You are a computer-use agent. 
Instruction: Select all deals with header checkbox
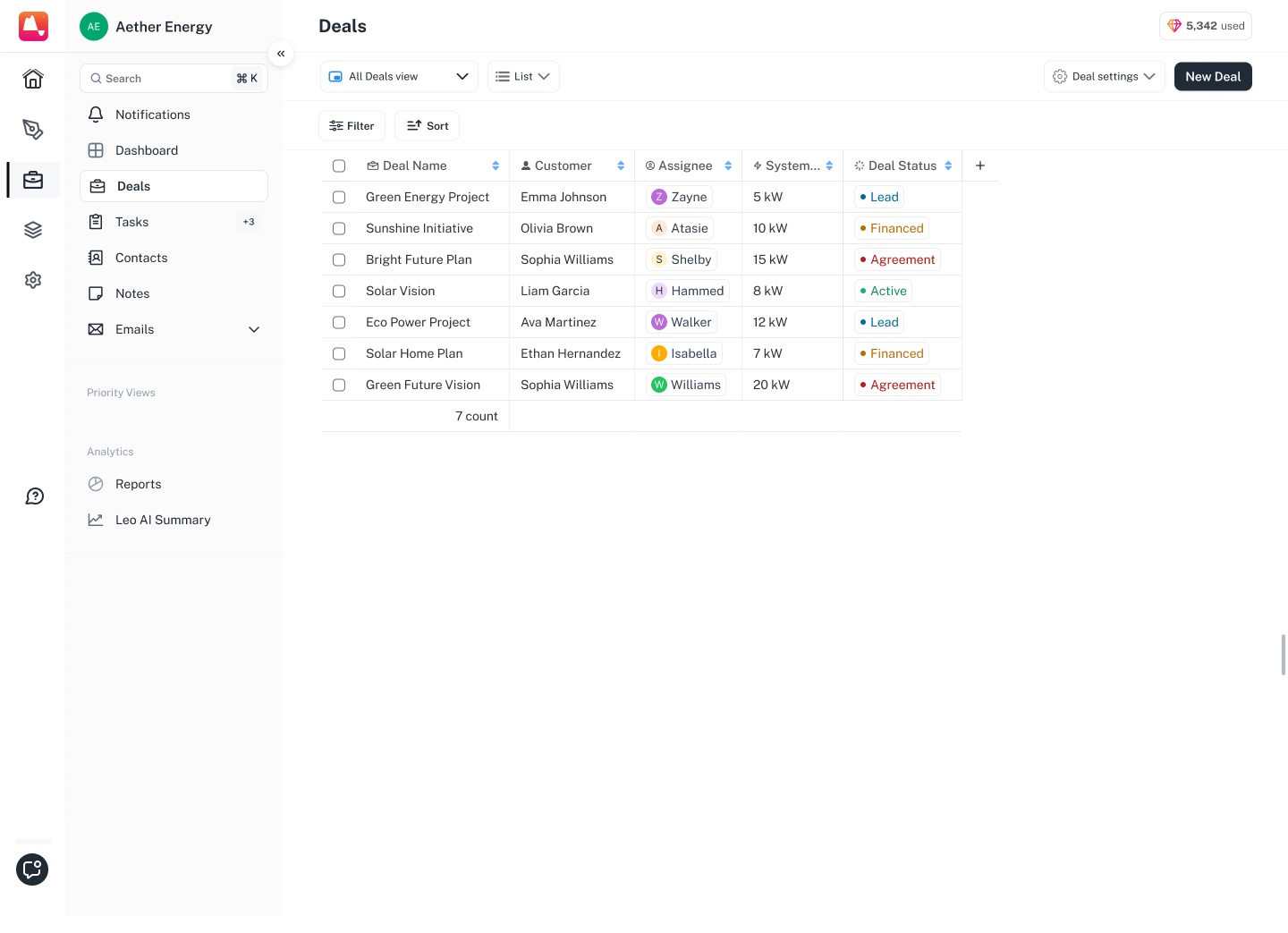coord(339,165)
